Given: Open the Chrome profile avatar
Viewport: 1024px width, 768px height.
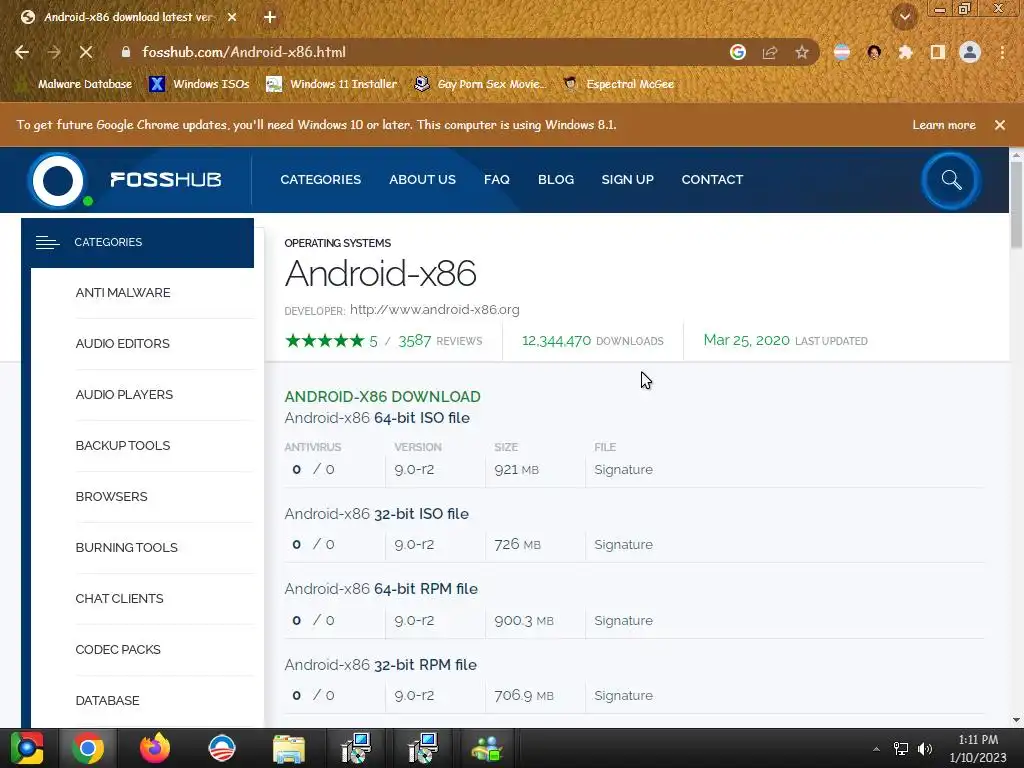Looking at the screenshot, I should tap(970, 52).
